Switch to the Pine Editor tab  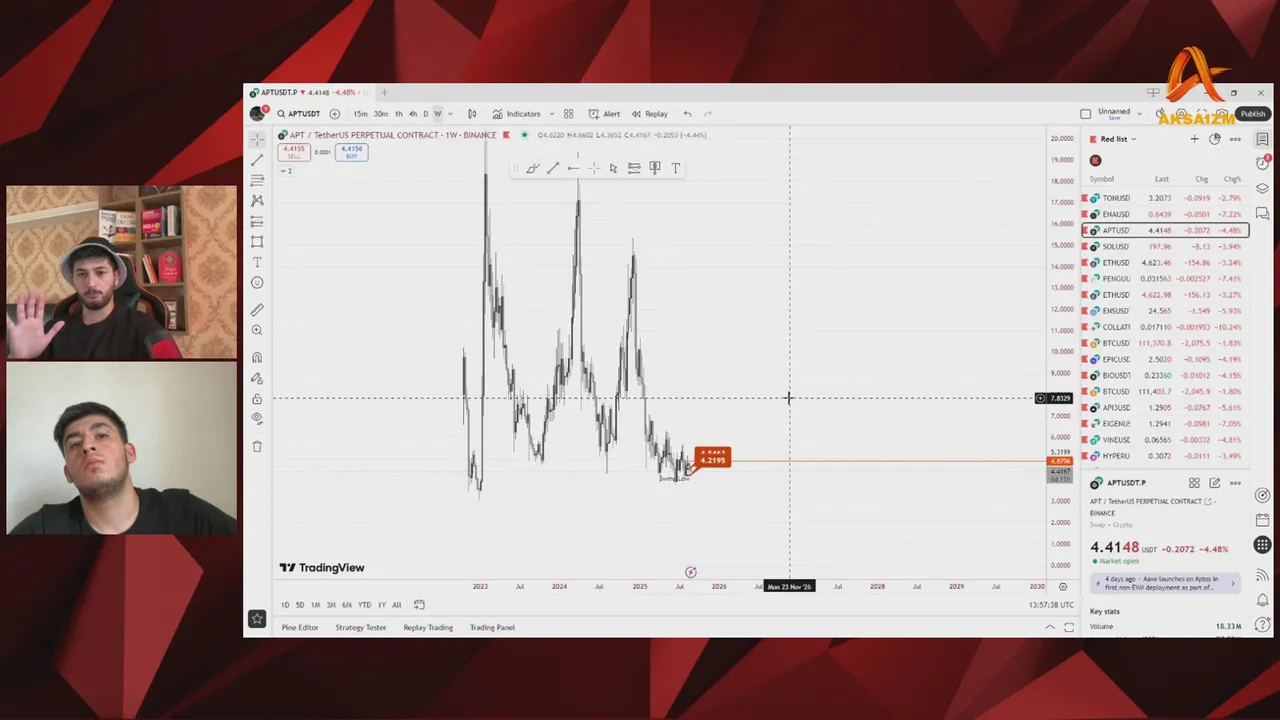(x=300, y=628)
